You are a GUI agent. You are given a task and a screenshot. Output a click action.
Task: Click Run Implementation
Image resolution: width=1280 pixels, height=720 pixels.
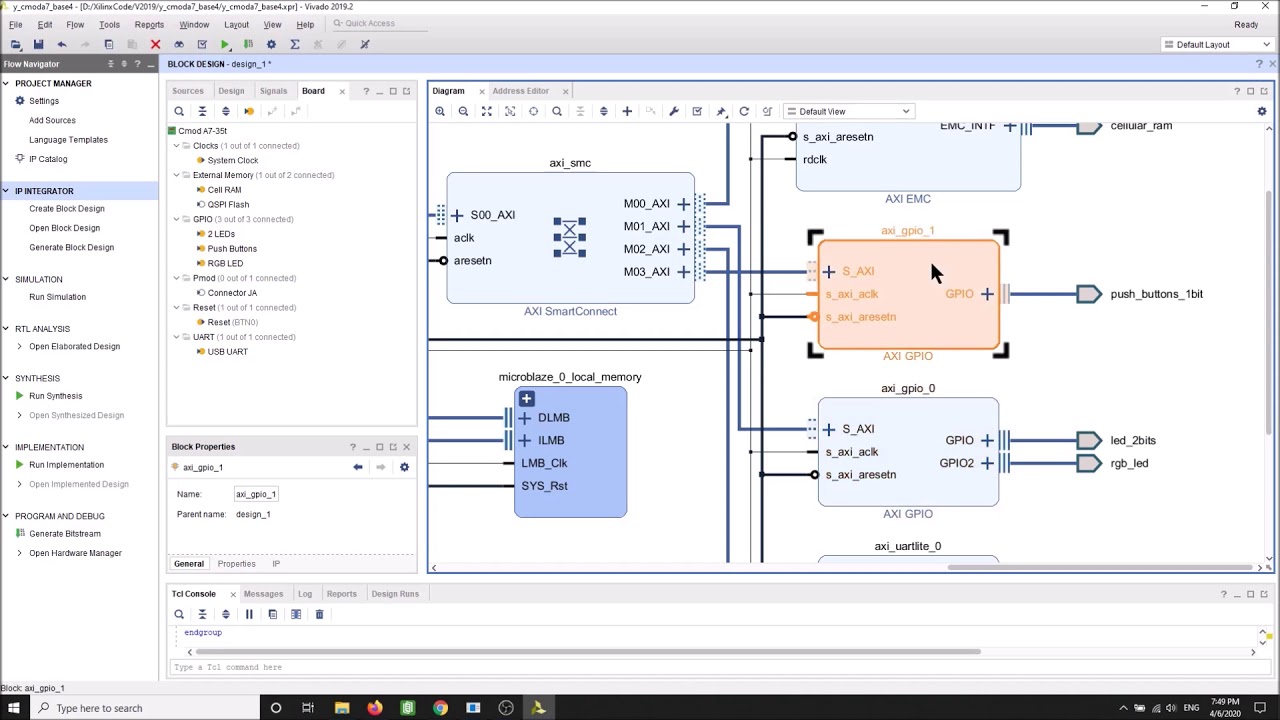[x=66, y=465]
